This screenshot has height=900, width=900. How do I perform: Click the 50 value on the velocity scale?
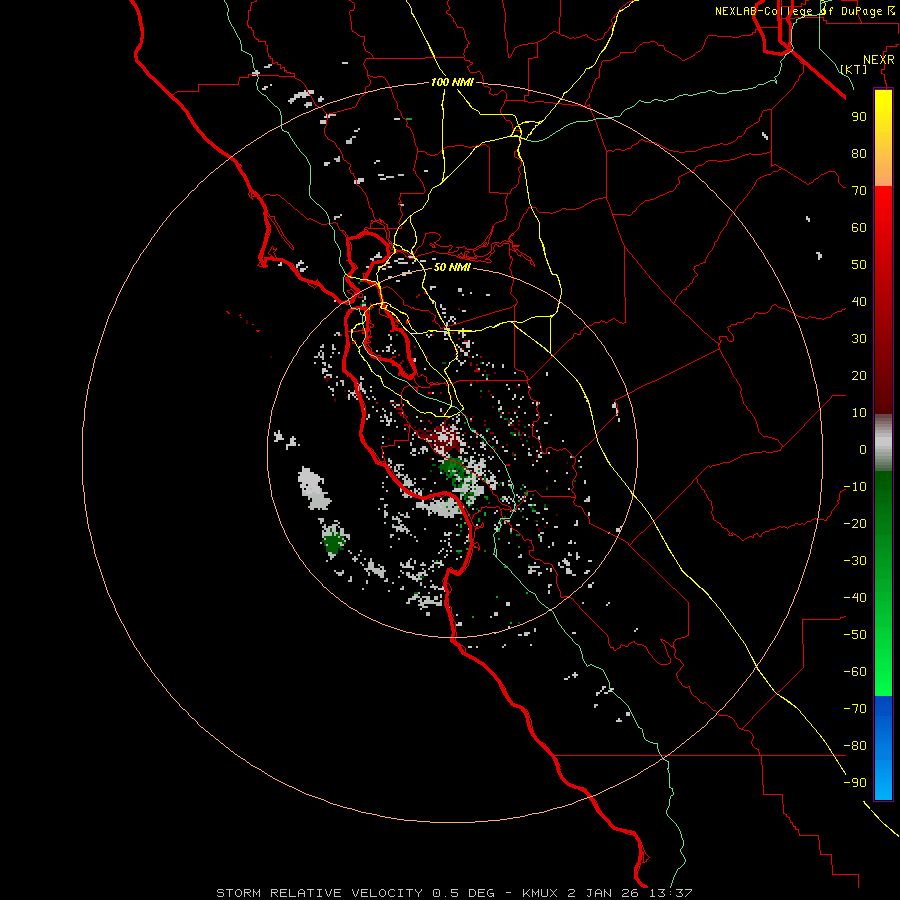point(859,265)
